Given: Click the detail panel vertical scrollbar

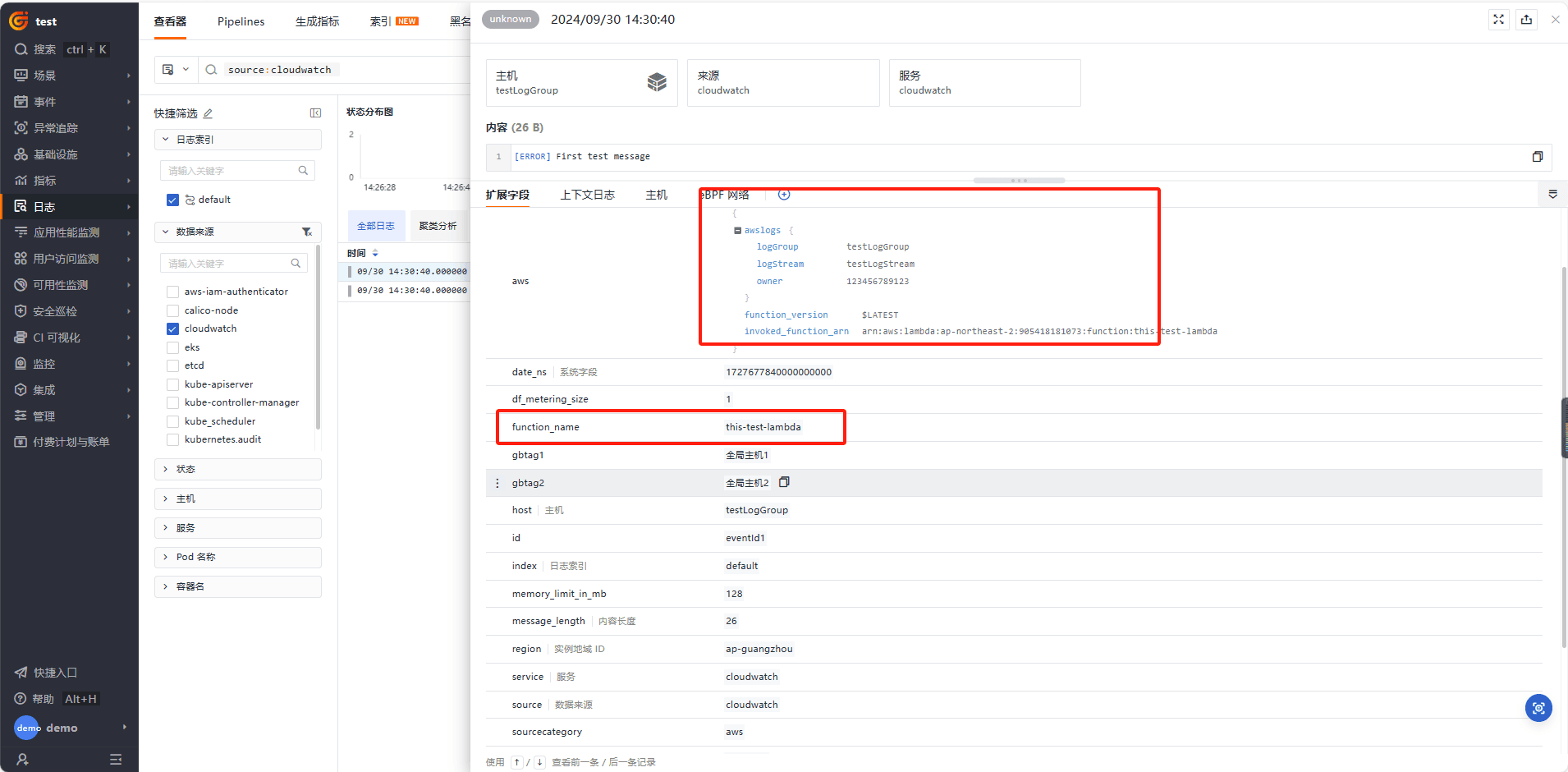Looking at the screenshot, I should tap(1564, 456).
